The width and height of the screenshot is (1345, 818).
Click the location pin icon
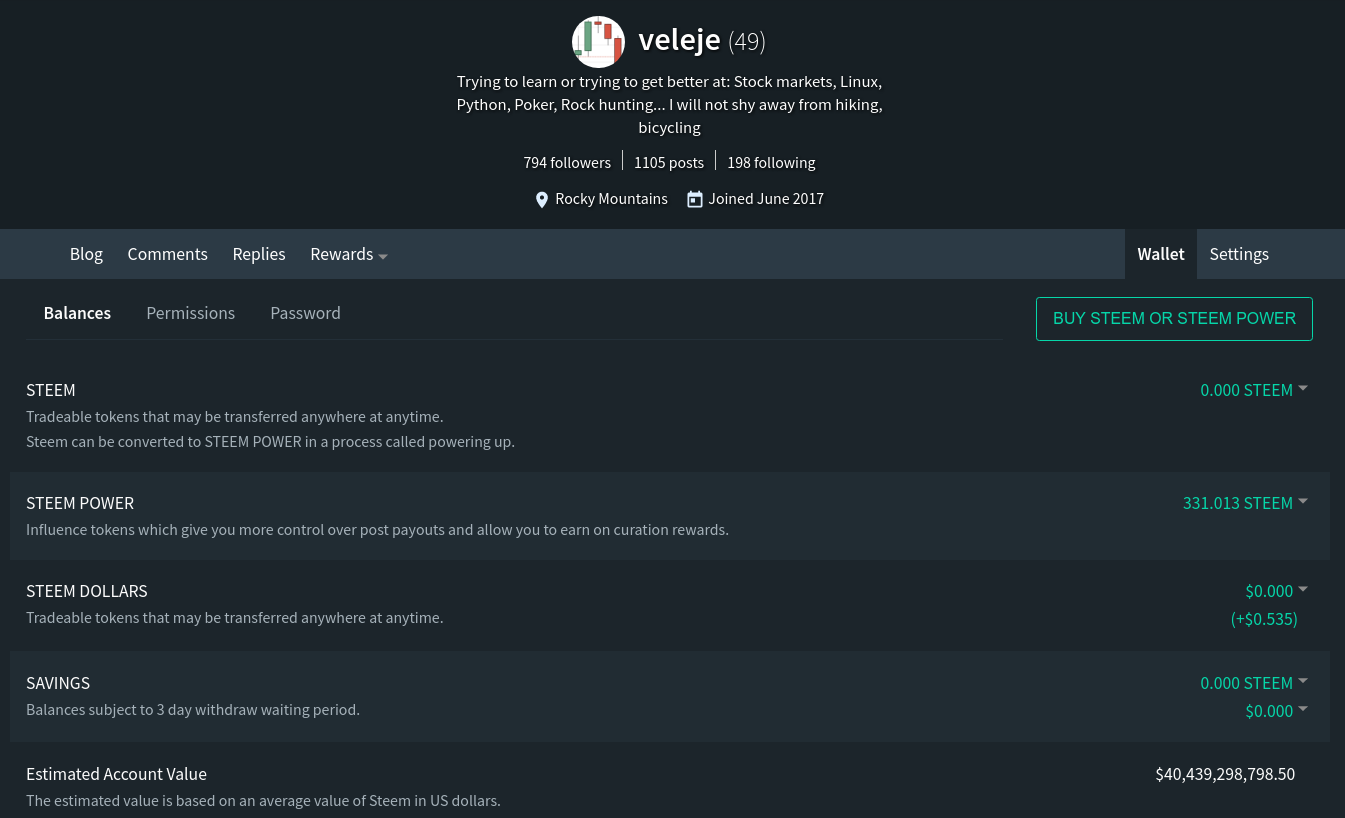tap(542, 200)
